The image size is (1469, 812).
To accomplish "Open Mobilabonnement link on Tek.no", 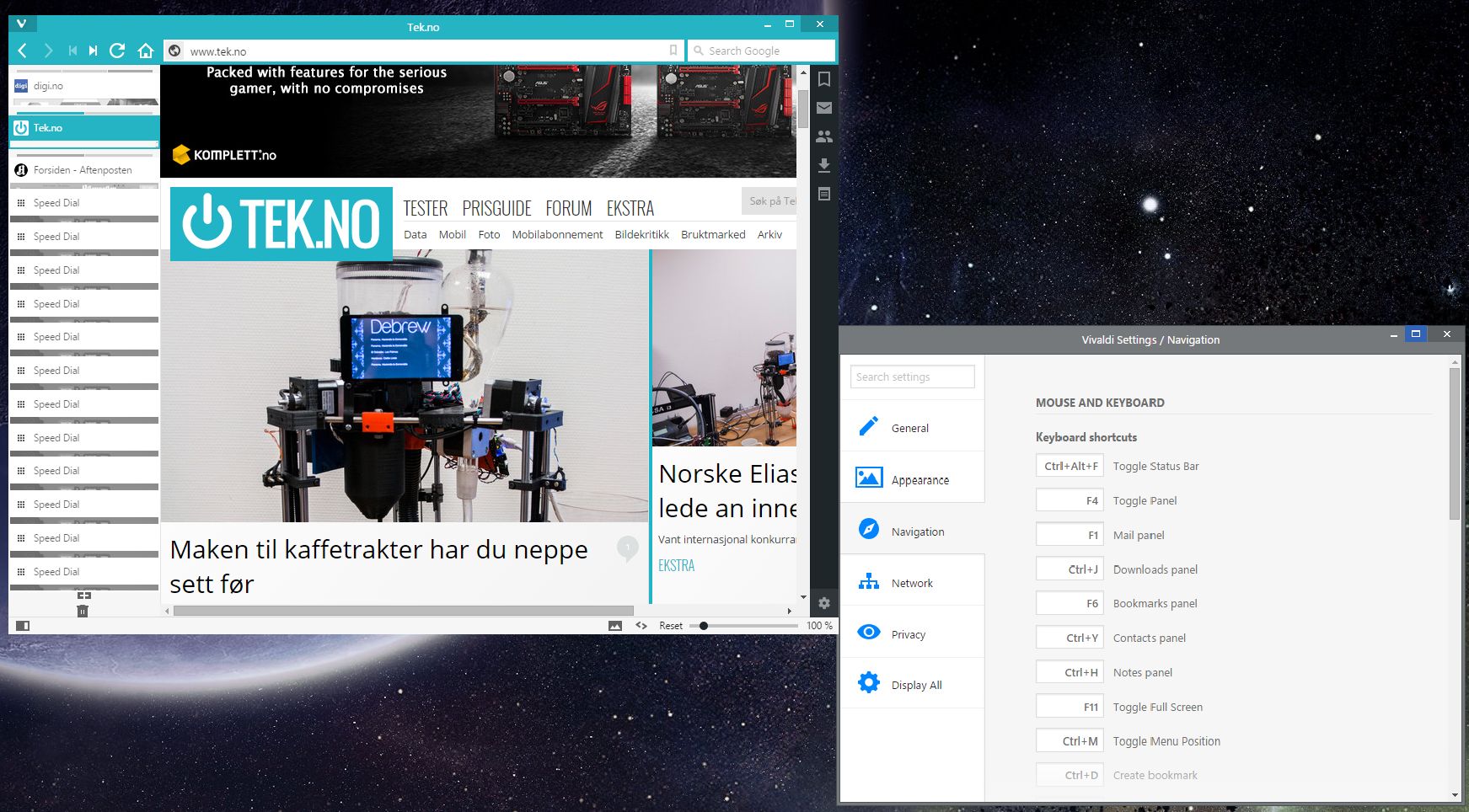I will click(557, 234).
